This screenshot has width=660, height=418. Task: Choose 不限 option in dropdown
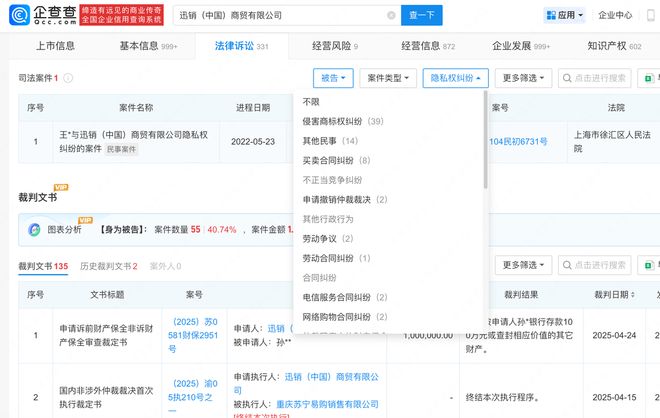click(x=311, y=102)
